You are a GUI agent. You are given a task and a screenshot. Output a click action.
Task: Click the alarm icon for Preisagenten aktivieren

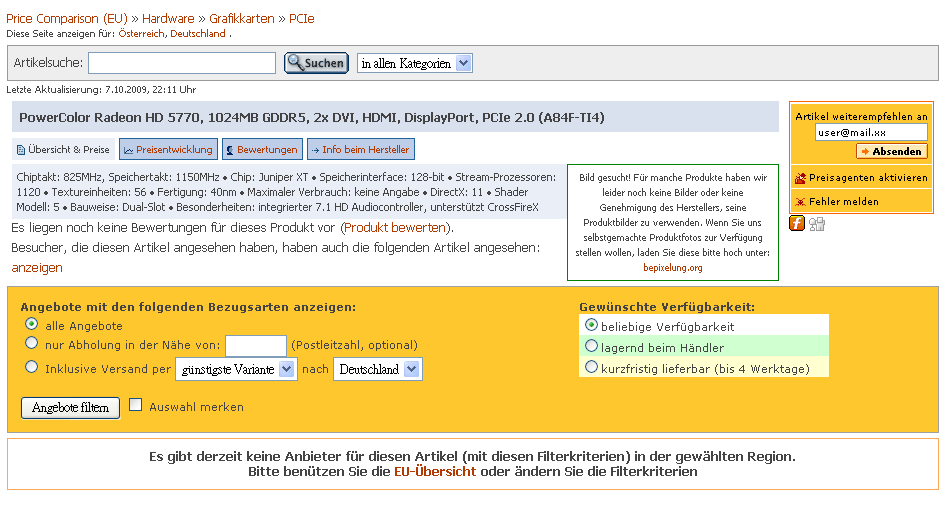click(800, 178)
